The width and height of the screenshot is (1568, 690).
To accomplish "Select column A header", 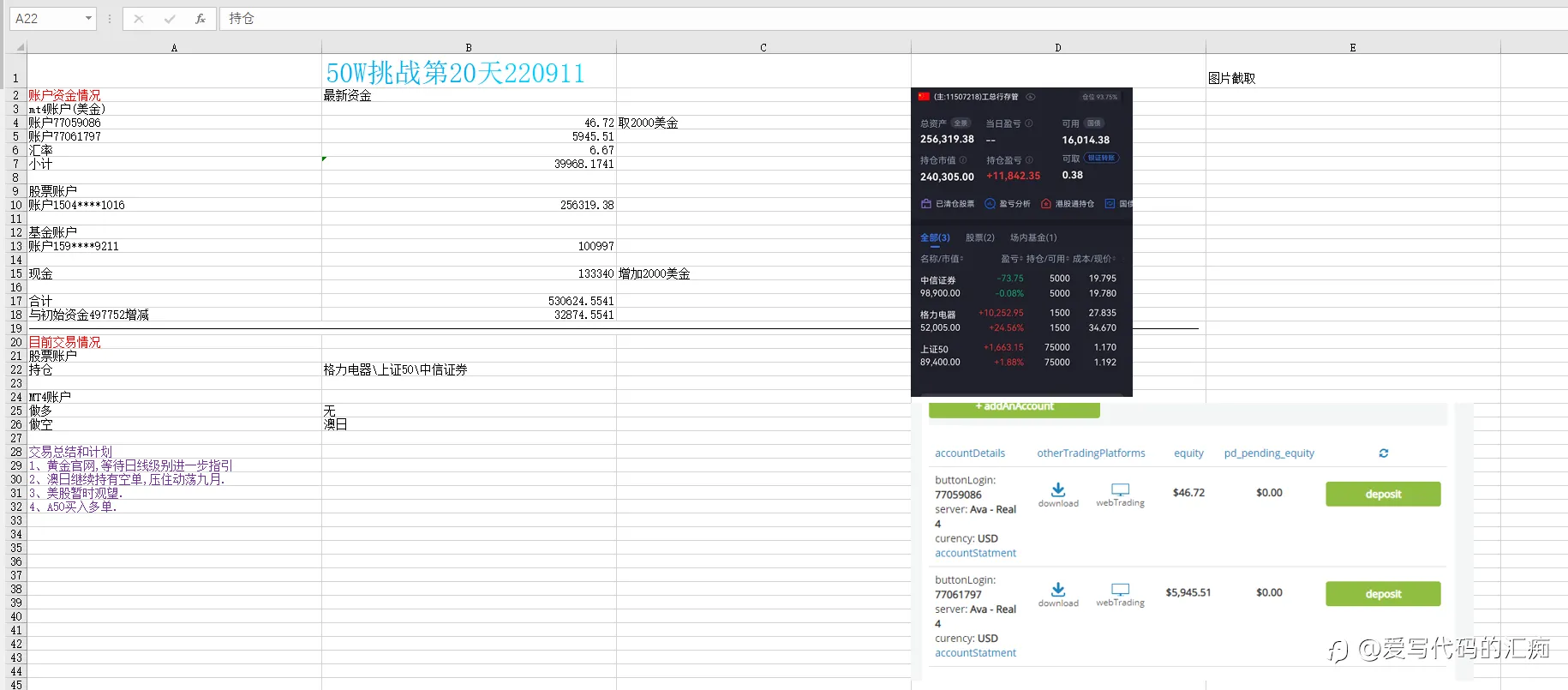I will pos(174,47).
